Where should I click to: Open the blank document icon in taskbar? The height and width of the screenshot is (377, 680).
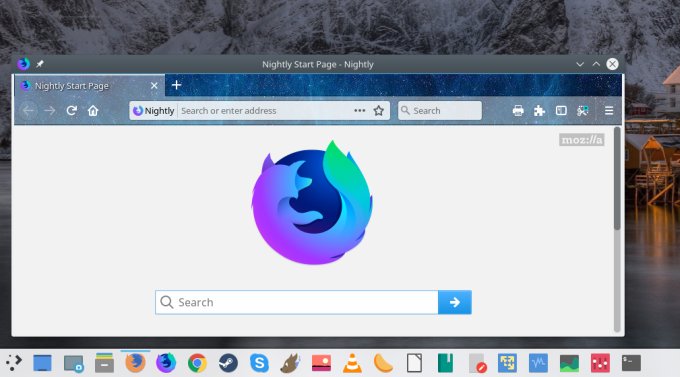(414, 363)
